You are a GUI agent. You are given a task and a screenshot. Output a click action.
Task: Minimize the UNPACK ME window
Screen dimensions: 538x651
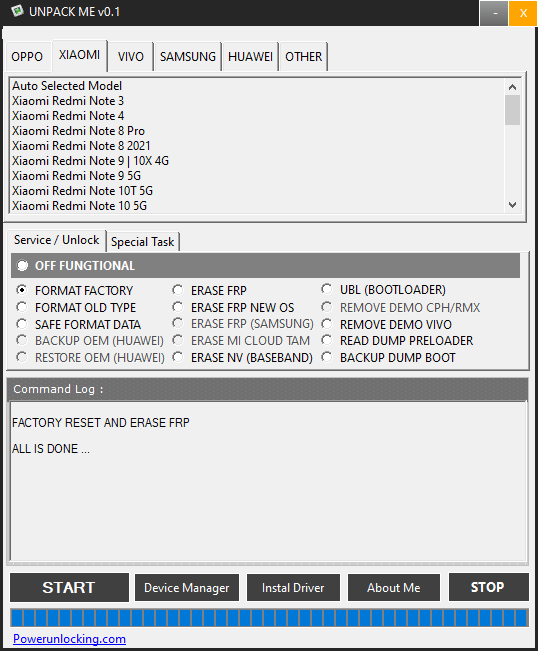pyautogui.click(x=494, y=13)
